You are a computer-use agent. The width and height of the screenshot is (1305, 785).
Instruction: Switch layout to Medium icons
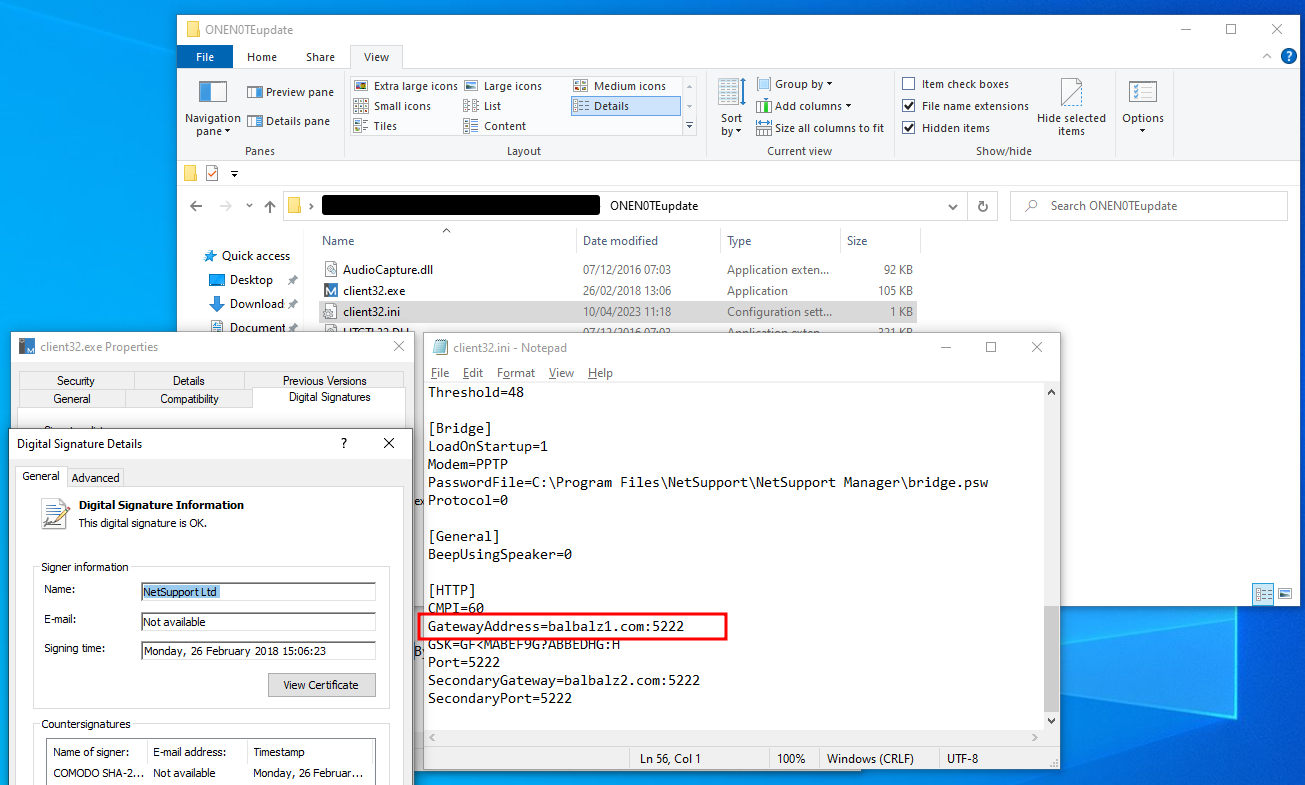pos(620,86)
